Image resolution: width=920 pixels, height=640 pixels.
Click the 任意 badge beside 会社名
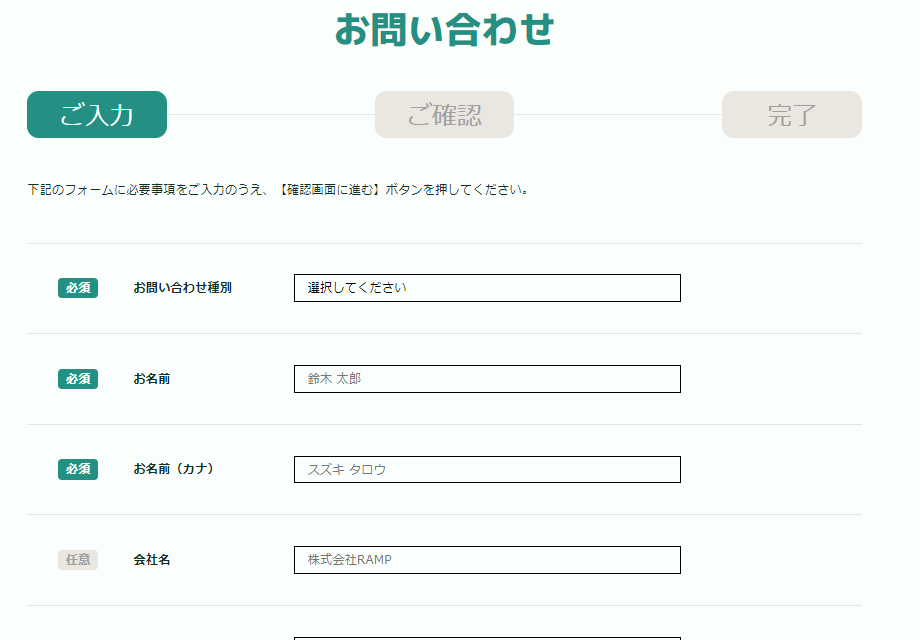pyautogui.click(x=78, y=560)
